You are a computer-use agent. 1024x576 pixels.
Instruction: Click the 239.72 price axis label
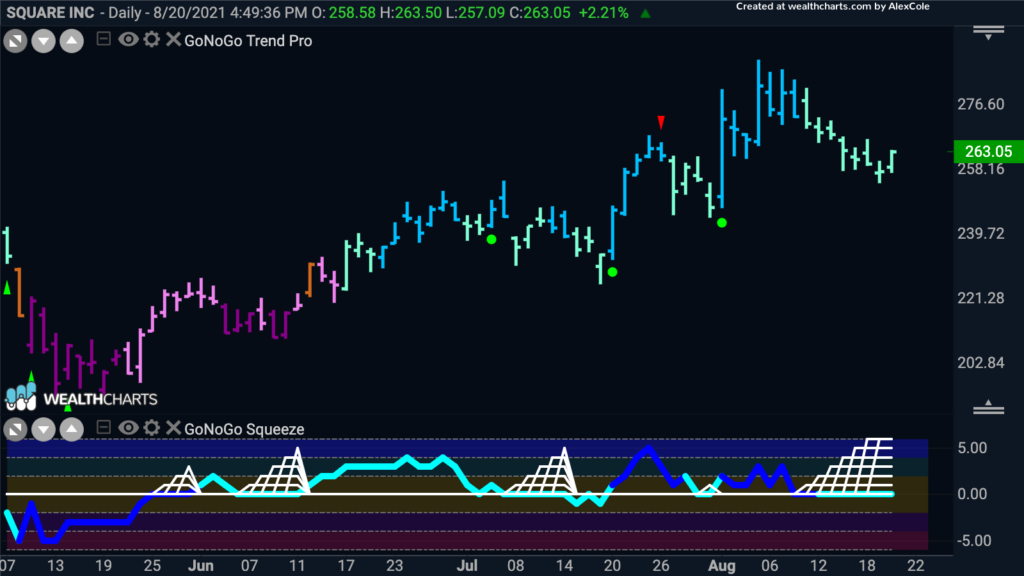pyautogui.click(x=980, y=234)
